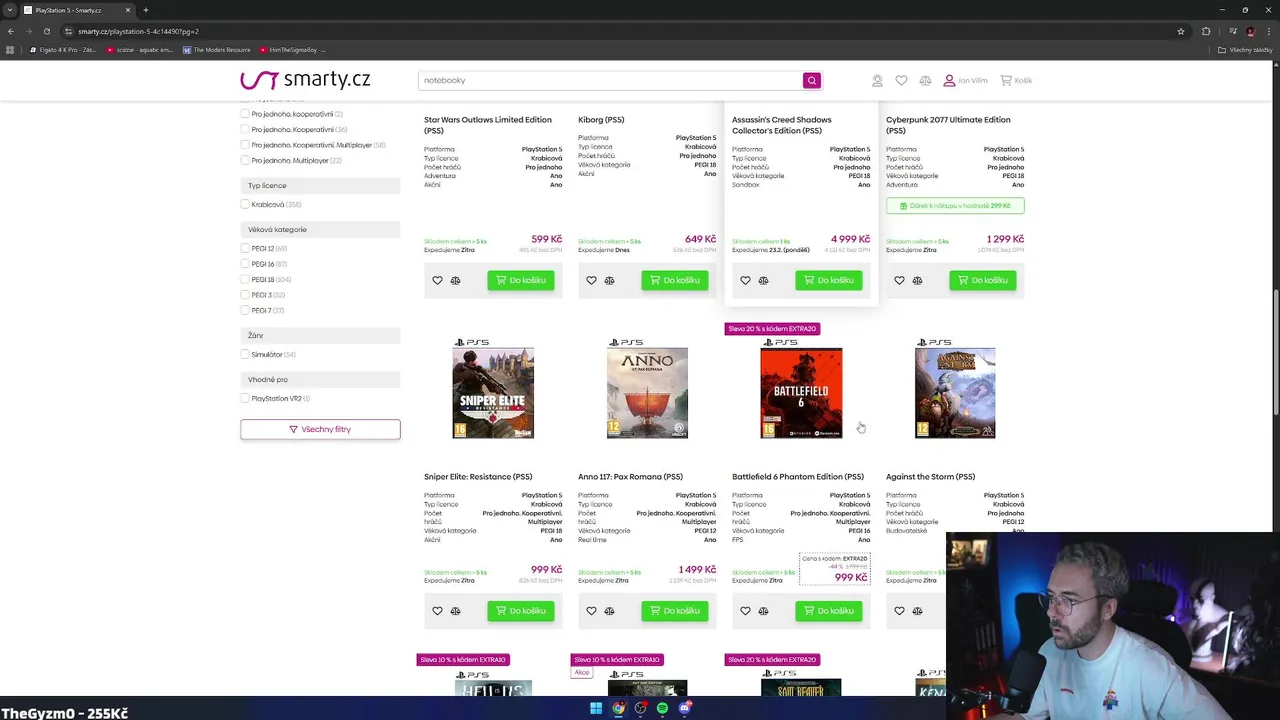Screen dimensions: 1280x720
Task: Open the Všechny záložky bookmarks folder
Action: [x=1245, y=50]
